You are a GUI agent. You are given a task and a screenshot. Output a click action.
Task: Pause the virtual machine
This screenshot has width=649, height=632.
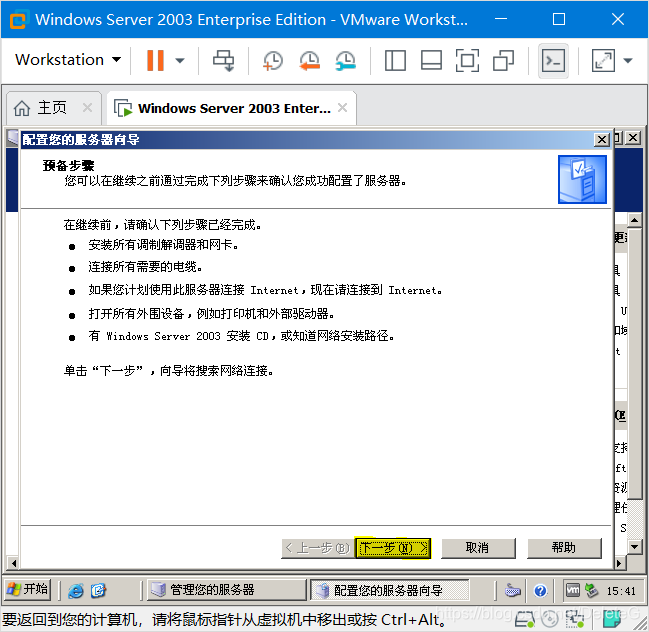tap(156, 60)
